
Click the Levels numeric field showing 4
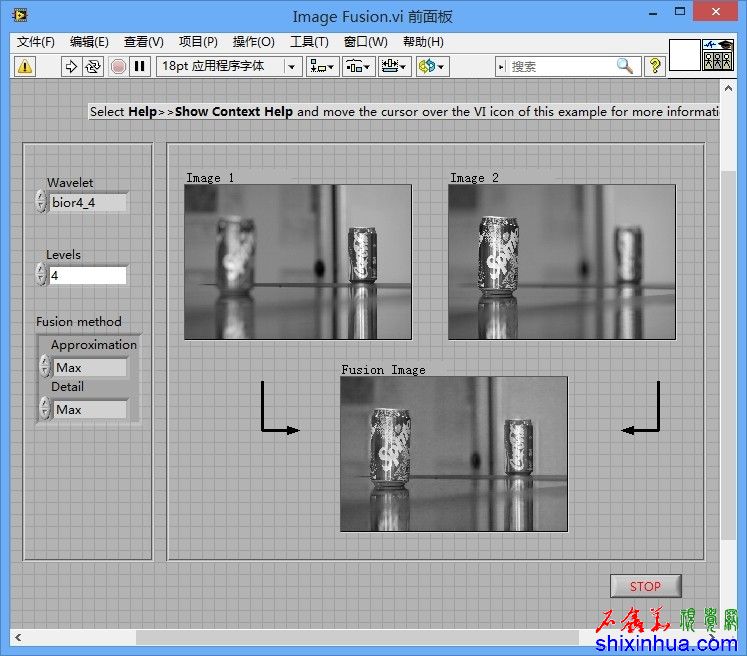[88, 275]
